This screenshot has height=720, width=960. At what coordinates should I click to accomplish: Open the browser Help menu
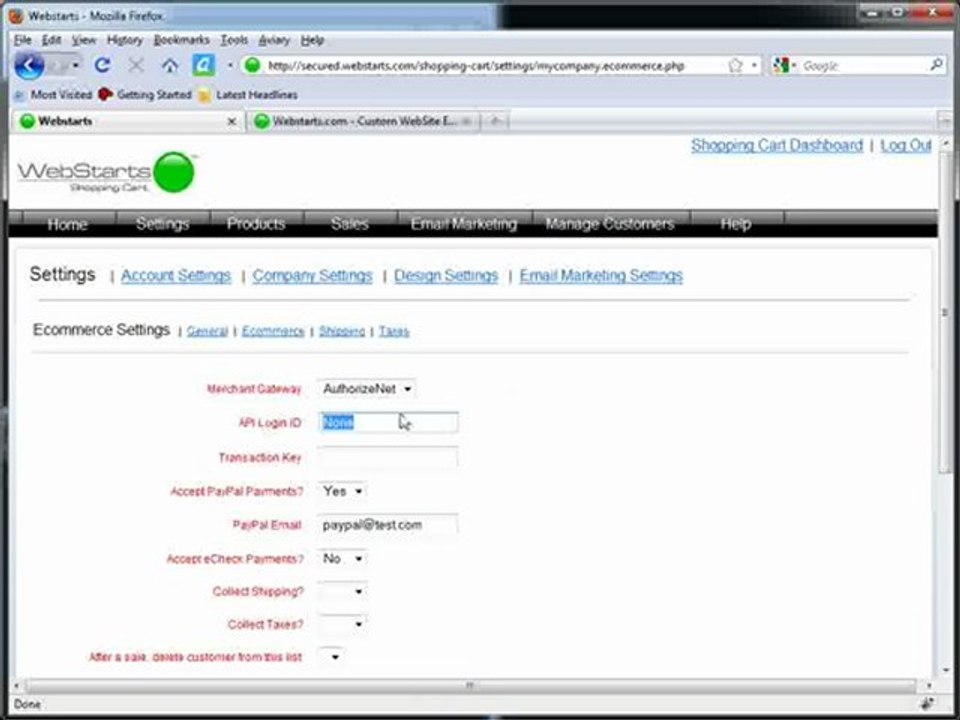pos(312,40)
